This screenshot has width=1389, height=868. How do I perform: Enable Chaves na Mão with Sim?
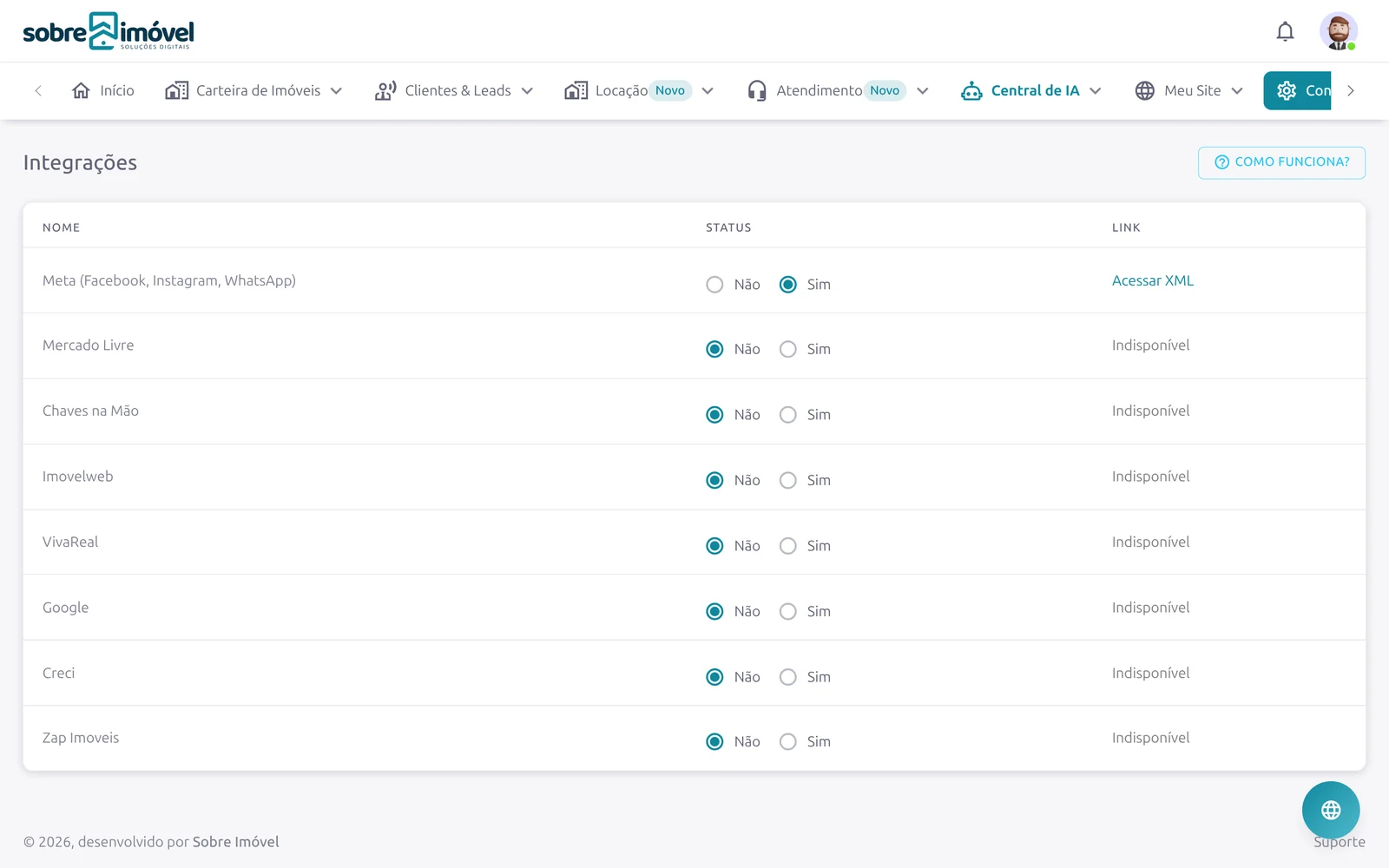[x=787, y=415]
